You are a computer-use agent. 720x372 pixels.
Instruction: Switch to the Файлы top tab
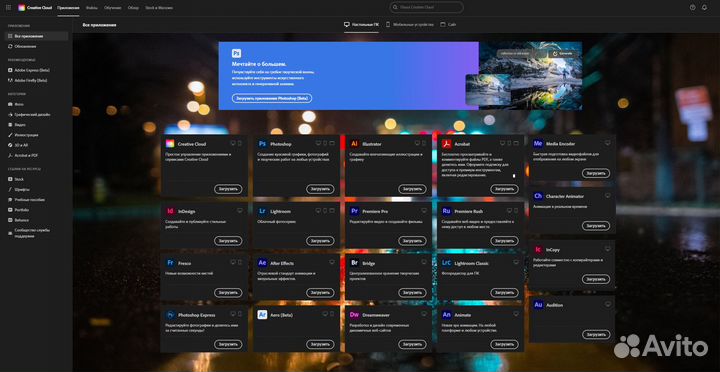click(x=92, y=8)
